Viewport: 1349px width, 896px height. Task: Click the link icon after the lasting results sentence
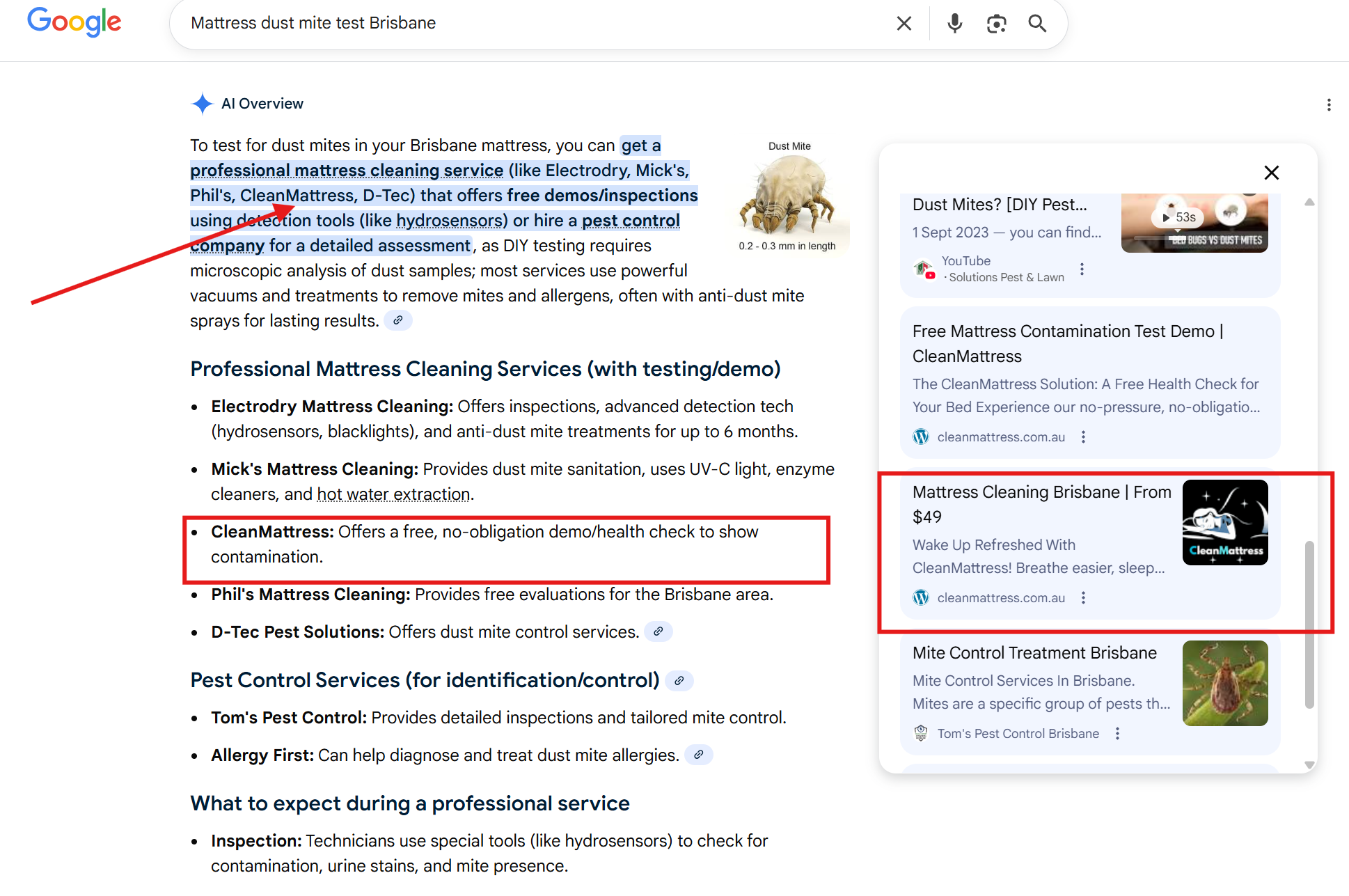pos(398,320)
